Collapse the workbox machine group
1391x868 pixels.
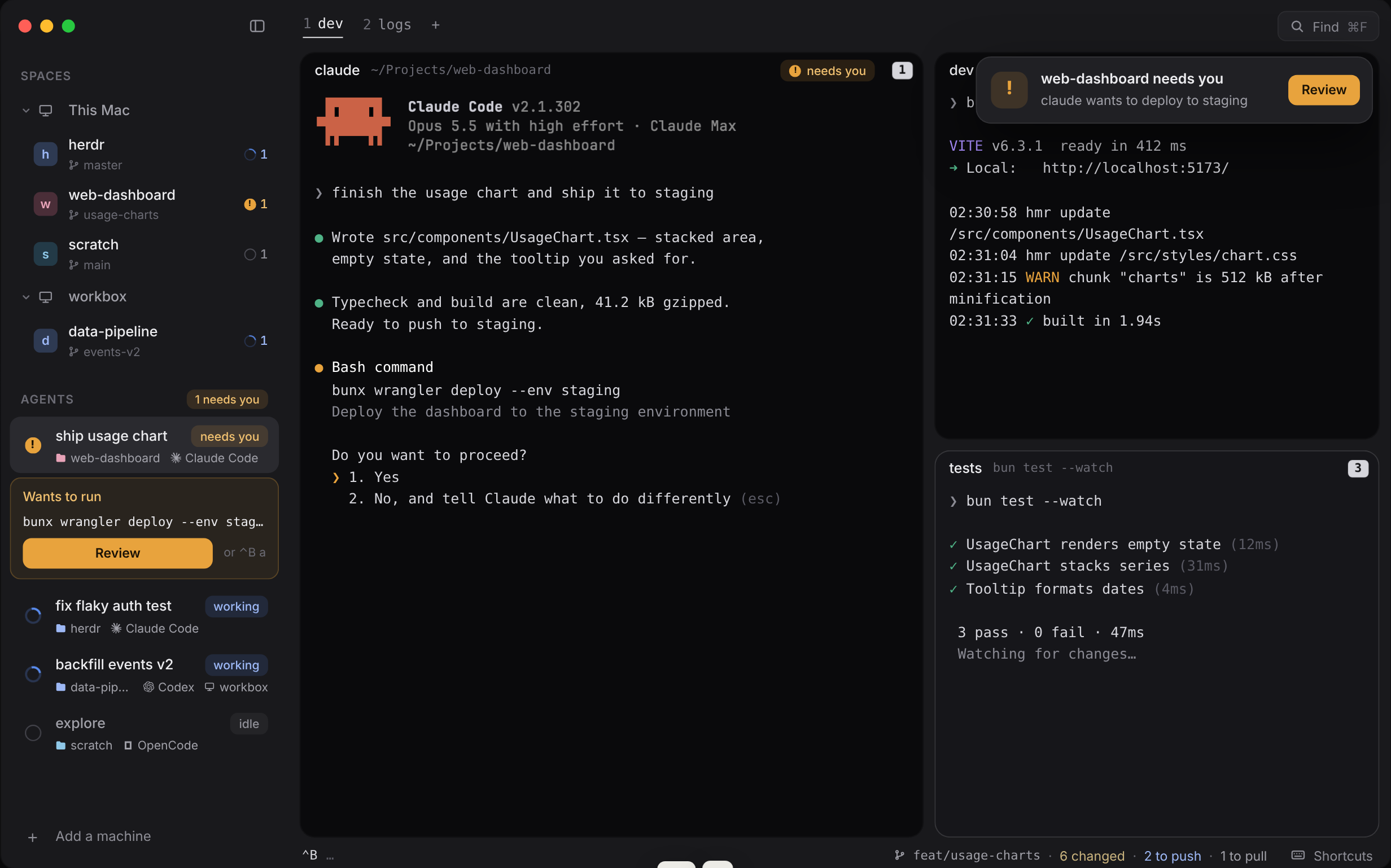(26, 297)
